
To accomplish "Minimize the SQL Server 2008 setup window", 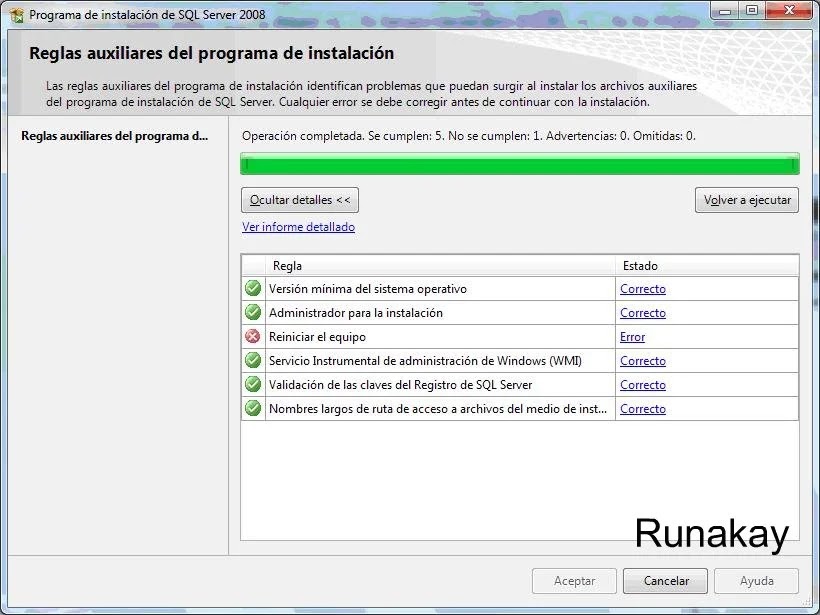I will coord(724,10).
